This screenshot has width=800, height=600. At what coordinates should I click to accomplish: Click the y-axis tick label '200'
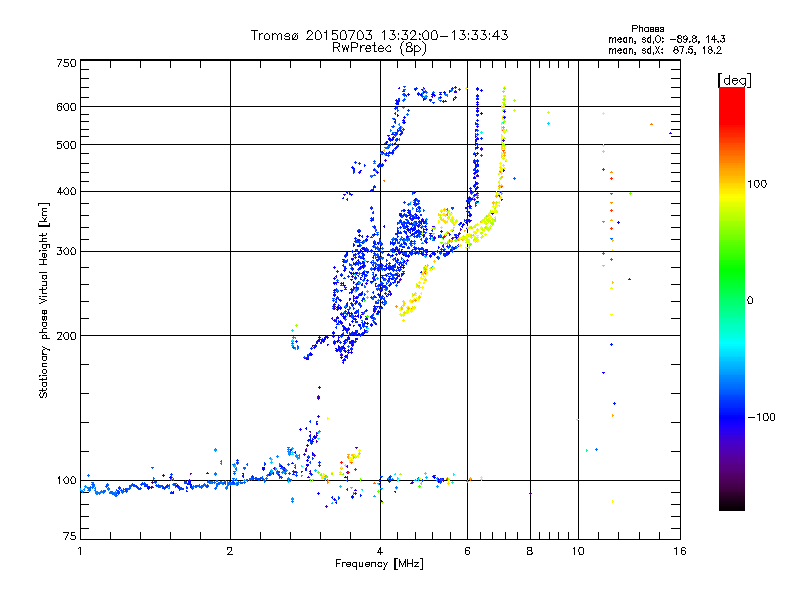pyautogui.click(x=66, y=336)
